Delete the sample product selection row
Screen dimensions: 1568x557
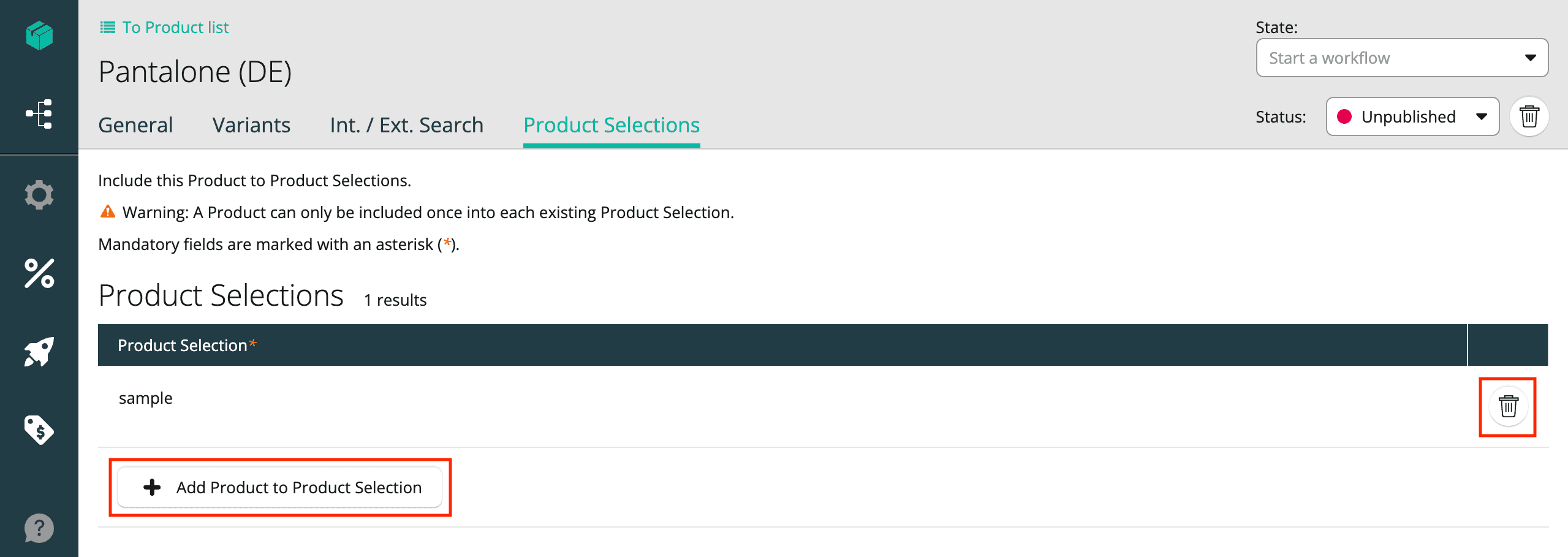tap(1508, 406)
